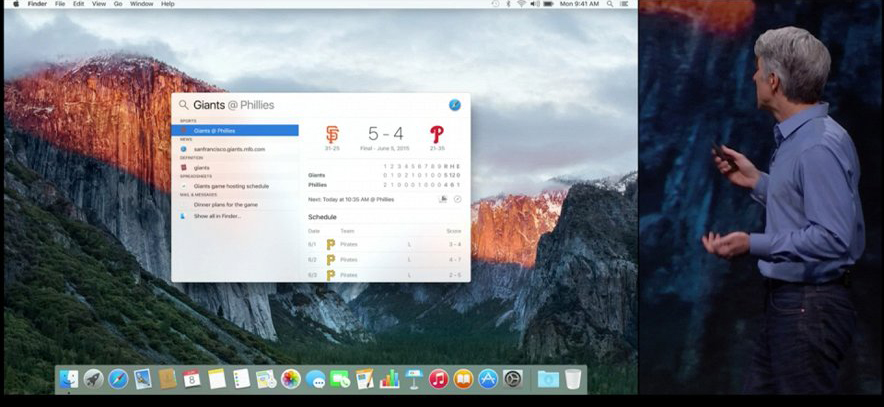Open Notes app in the Dock
884x407 pixels.
pos(216,379)
